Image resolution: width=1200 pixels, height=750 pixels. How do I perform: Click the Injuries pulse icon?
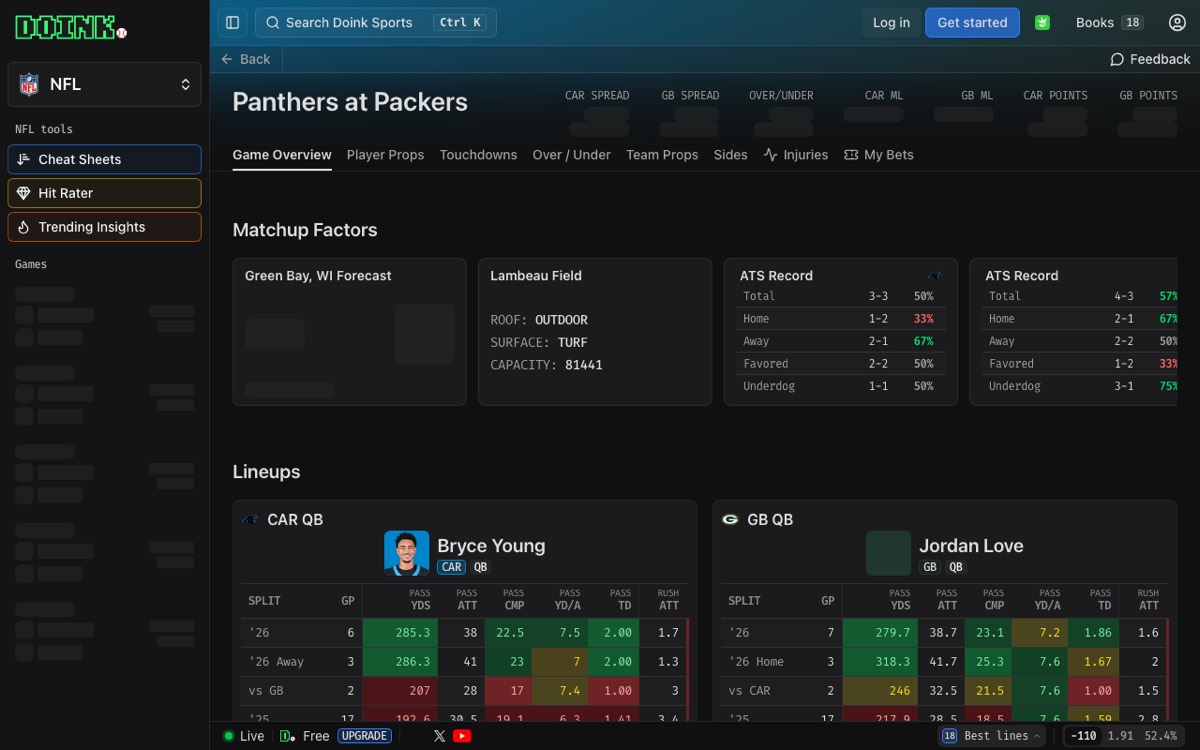770,155
